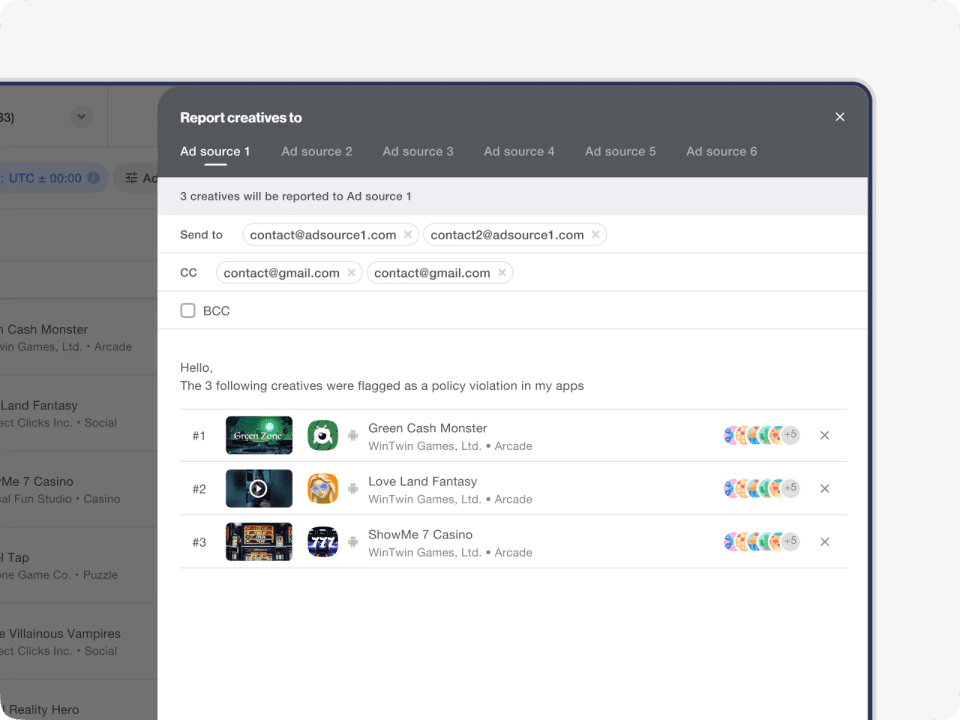Open the Ad source 6 tab
This screenshot has height=720, width=960.
(721, 151)
